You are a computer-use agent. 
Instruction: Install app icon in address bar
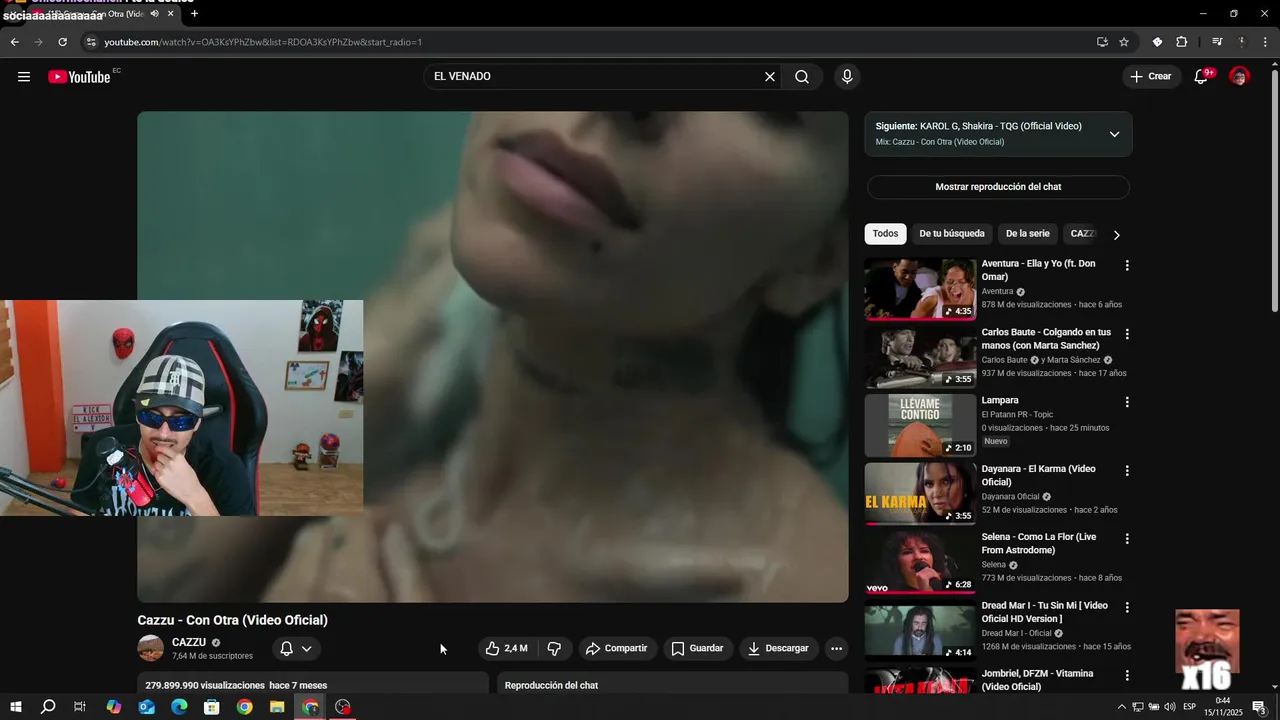coord(1102,42)
